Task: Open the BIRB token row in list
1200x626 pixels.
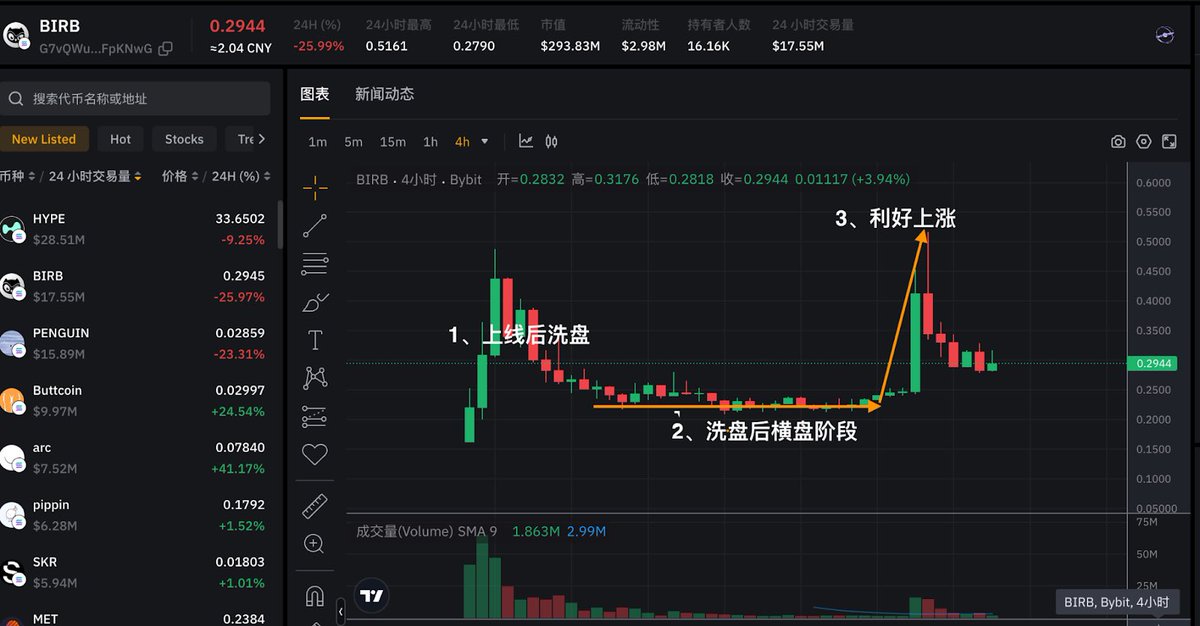Action: (135, 286)
